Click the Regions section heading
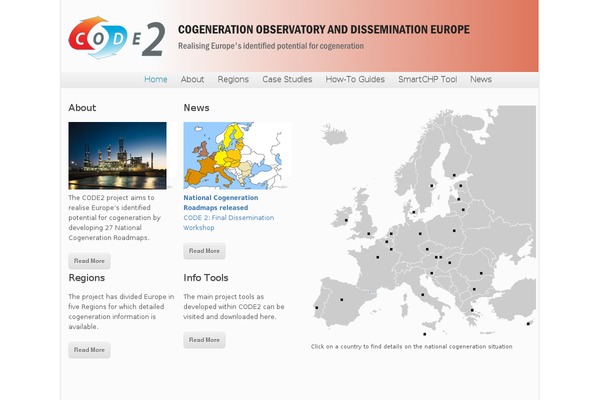This screenshot has height=400, width=600. 86,278
